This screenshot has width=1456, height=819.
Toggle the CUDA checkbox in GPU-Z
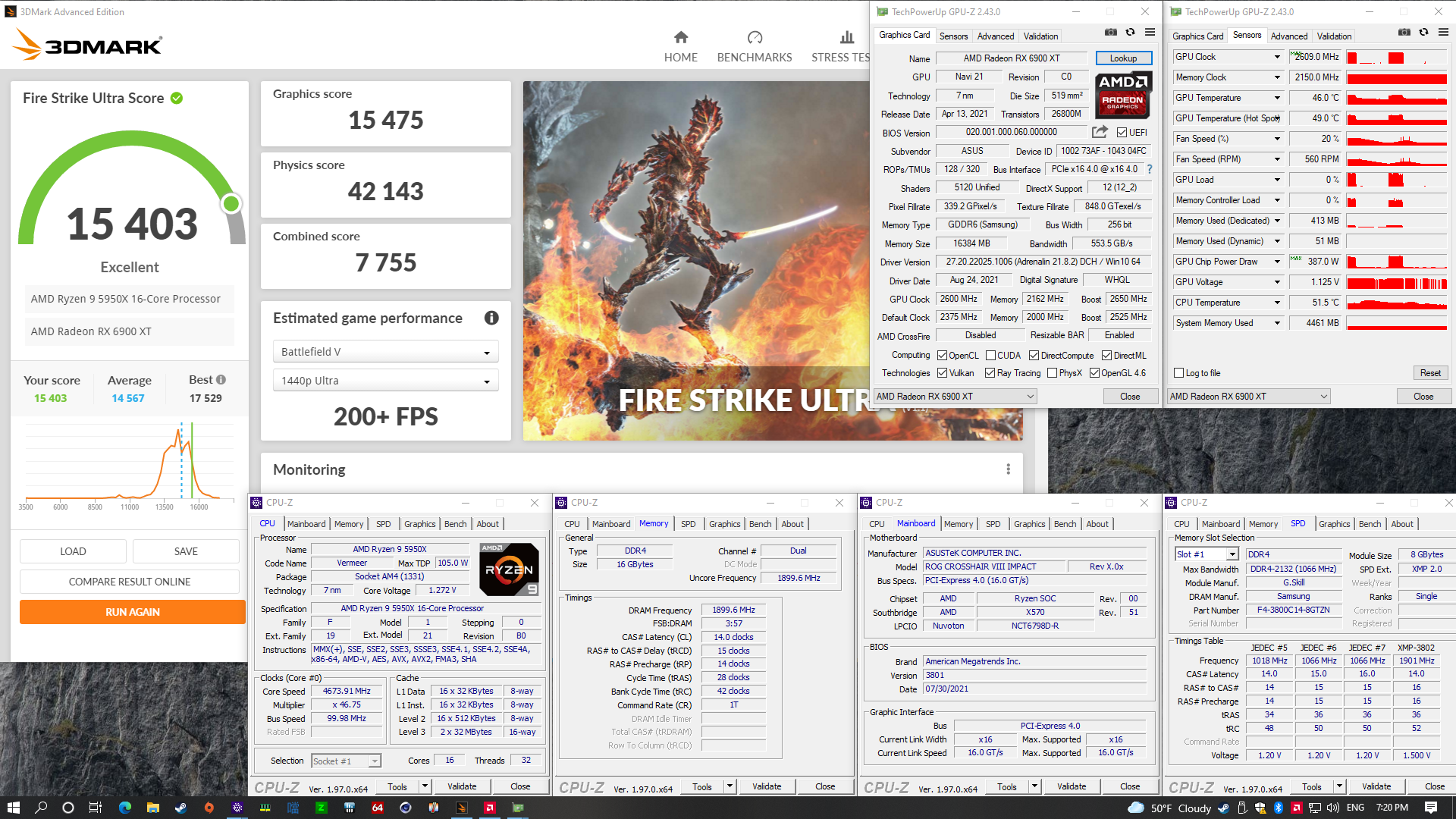click(x=990, y=356)
